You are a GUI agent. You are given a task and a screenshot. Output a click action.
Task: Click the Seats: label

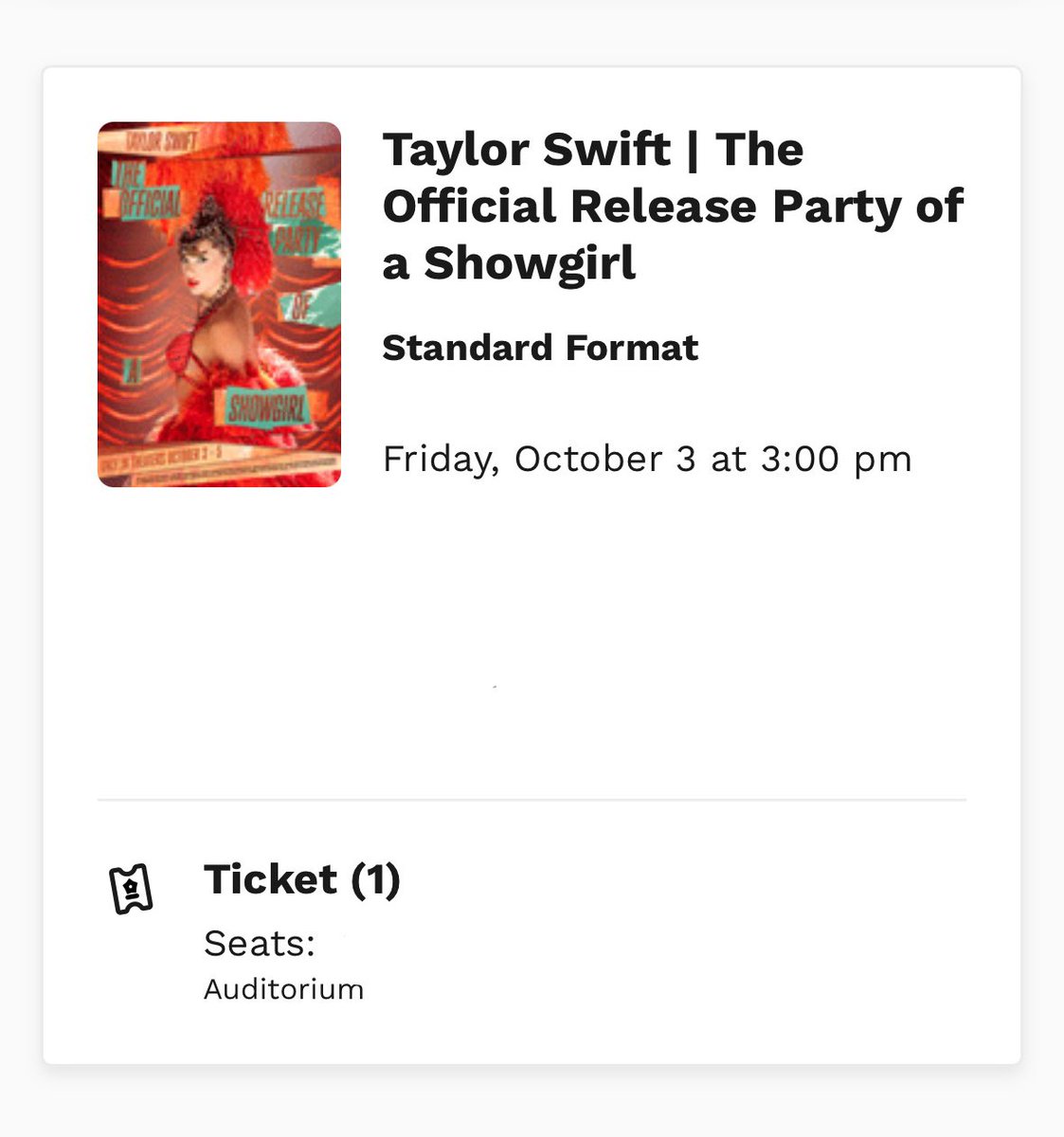260,943
